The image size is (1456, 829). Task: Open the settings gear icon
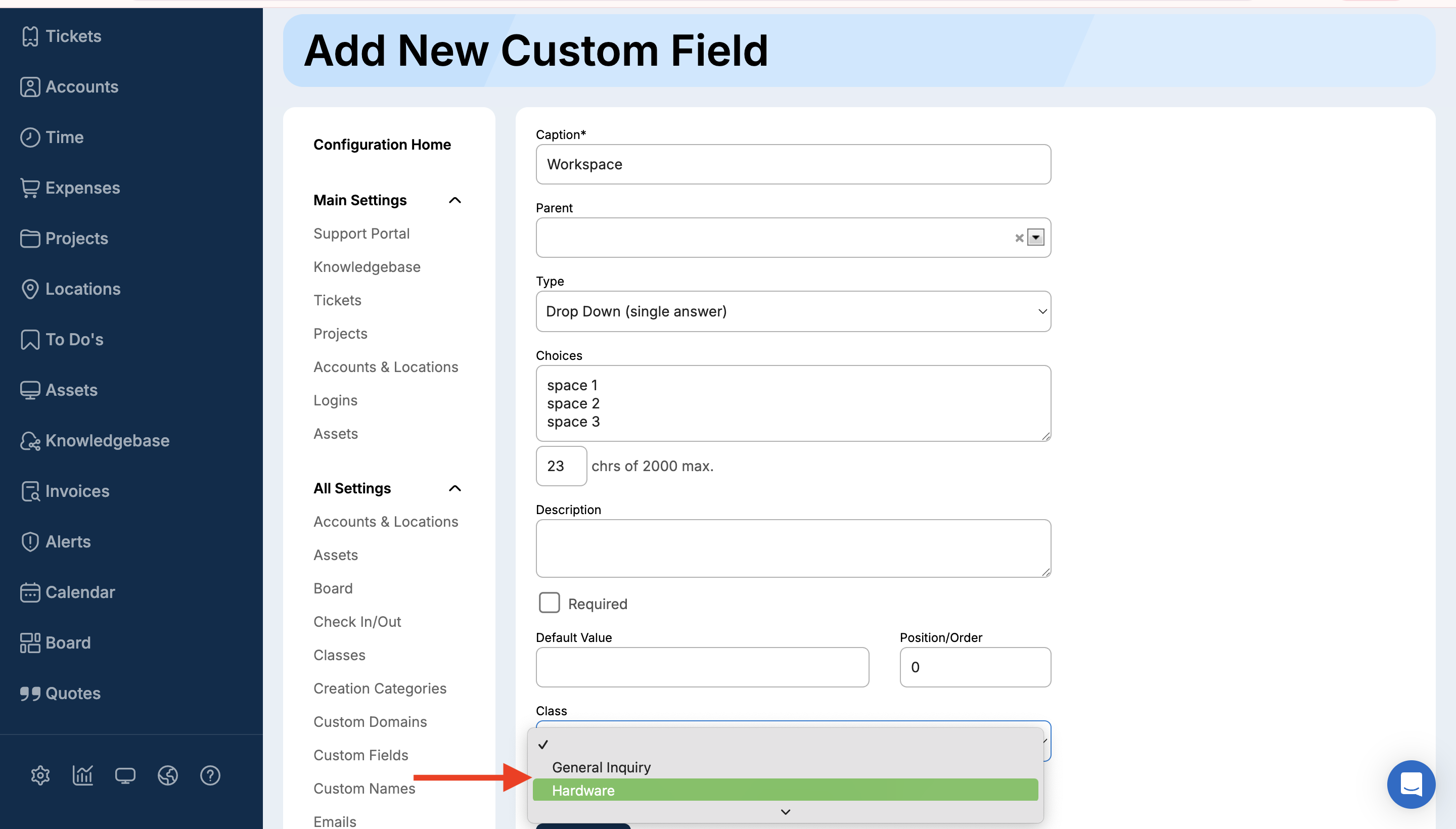40,775
